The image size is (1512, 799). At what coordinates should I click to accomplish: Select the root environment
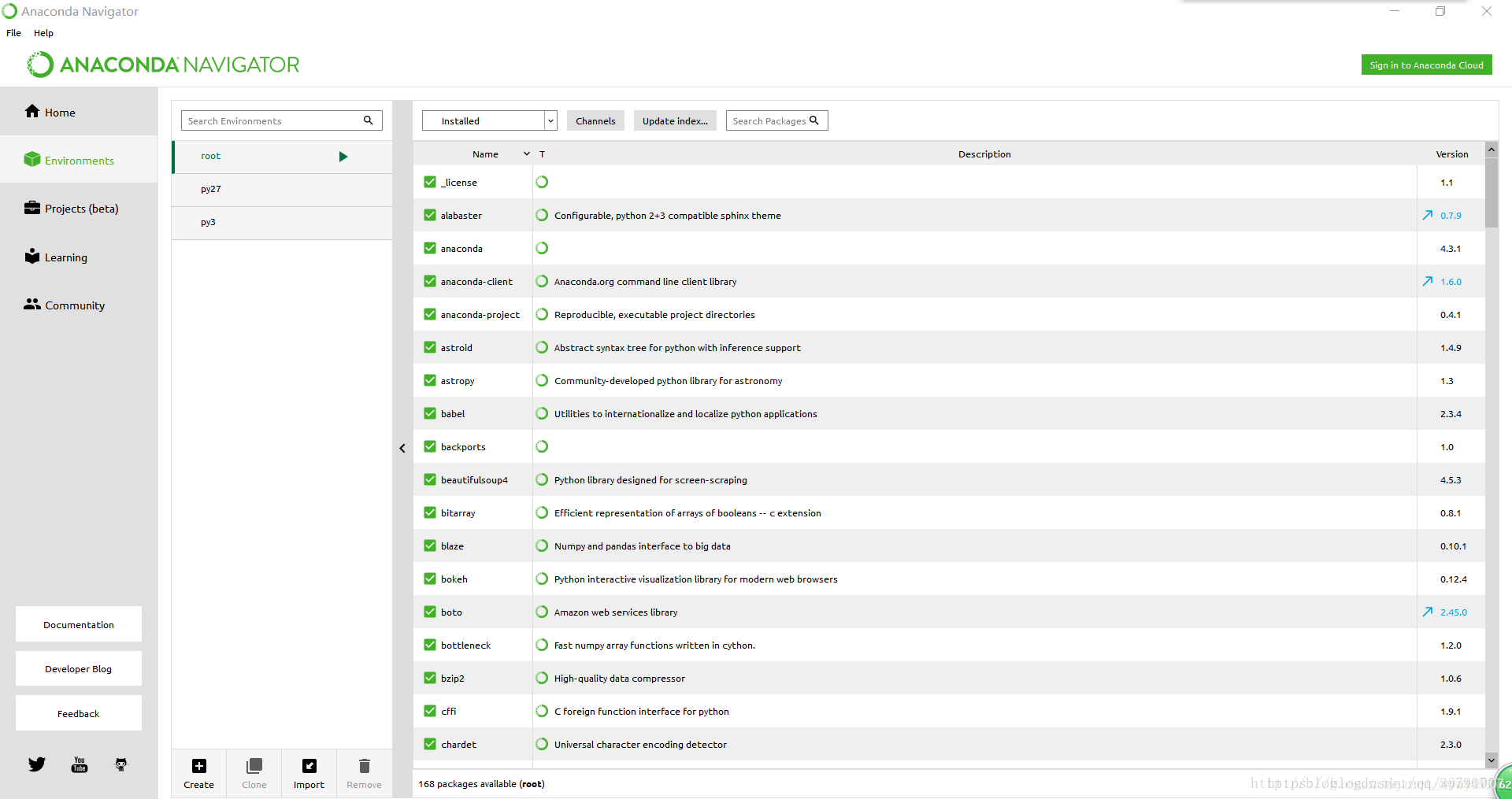(282, 157)
